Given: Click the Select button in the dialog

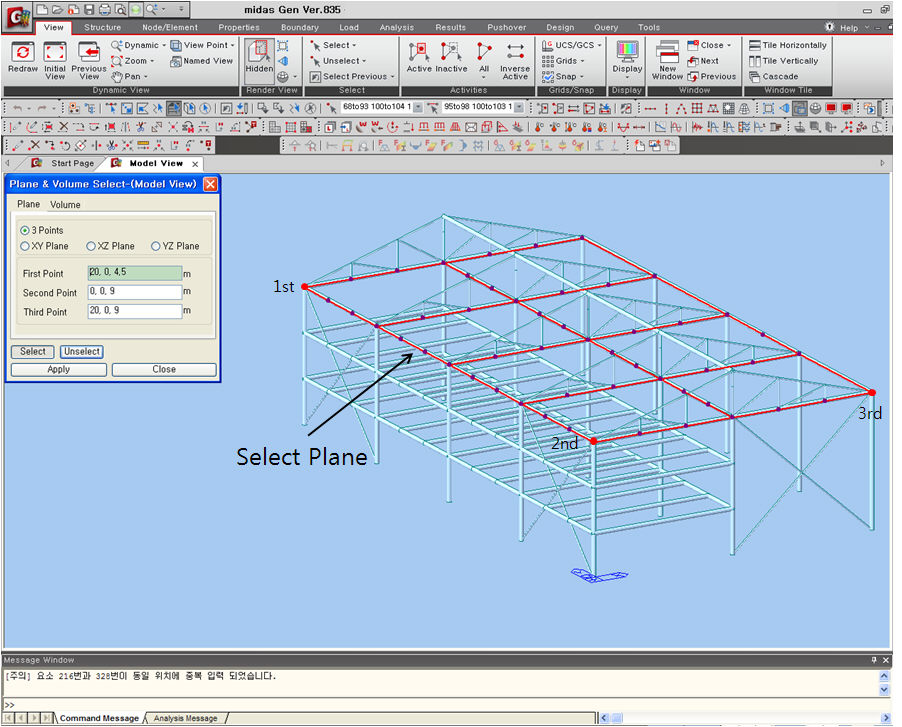Looking at the screenshot, I should click(x=33, y=351).
